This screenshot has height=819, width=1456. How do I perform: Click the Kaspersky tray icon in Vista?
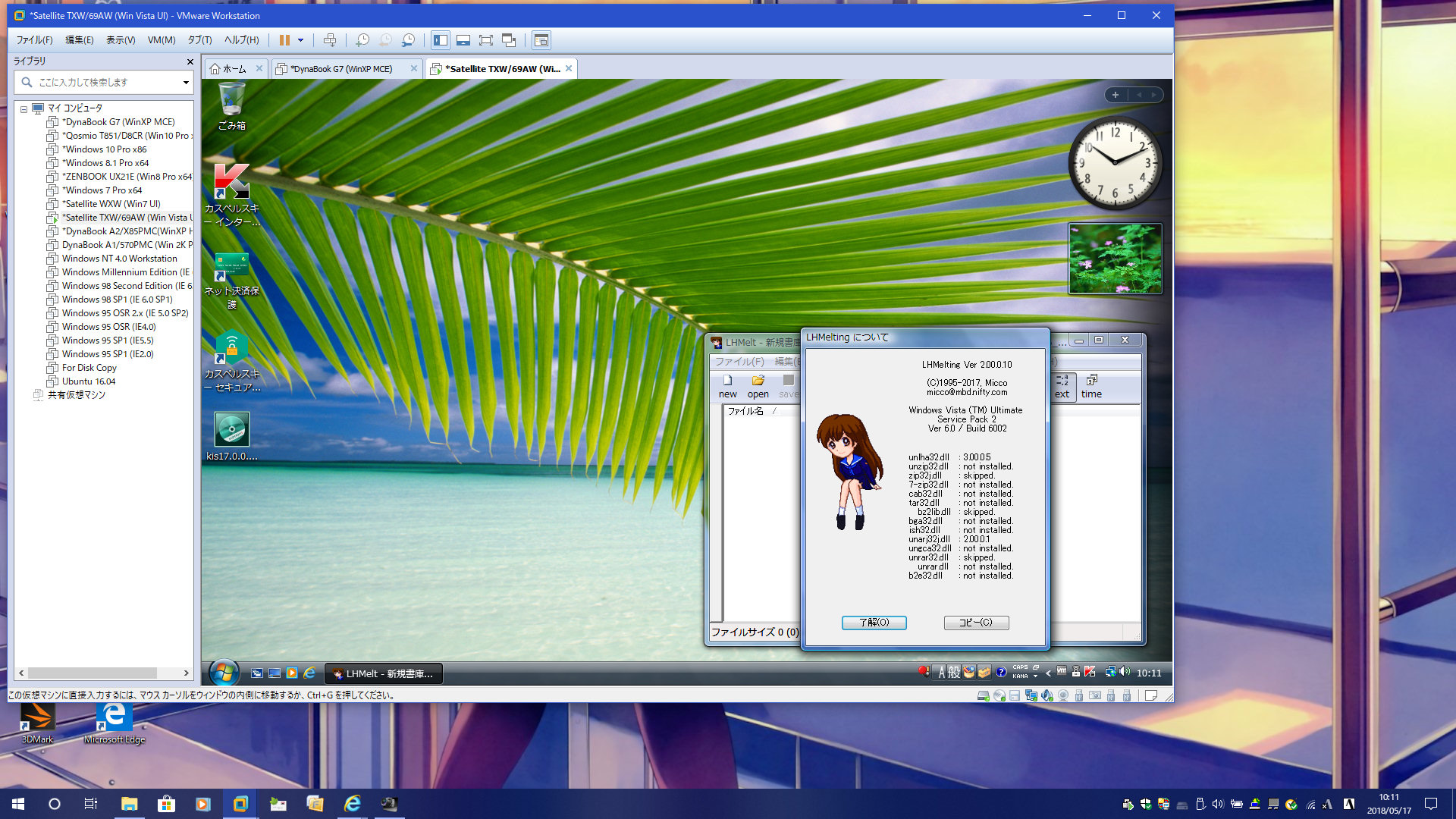click(x=1090, y=672)
